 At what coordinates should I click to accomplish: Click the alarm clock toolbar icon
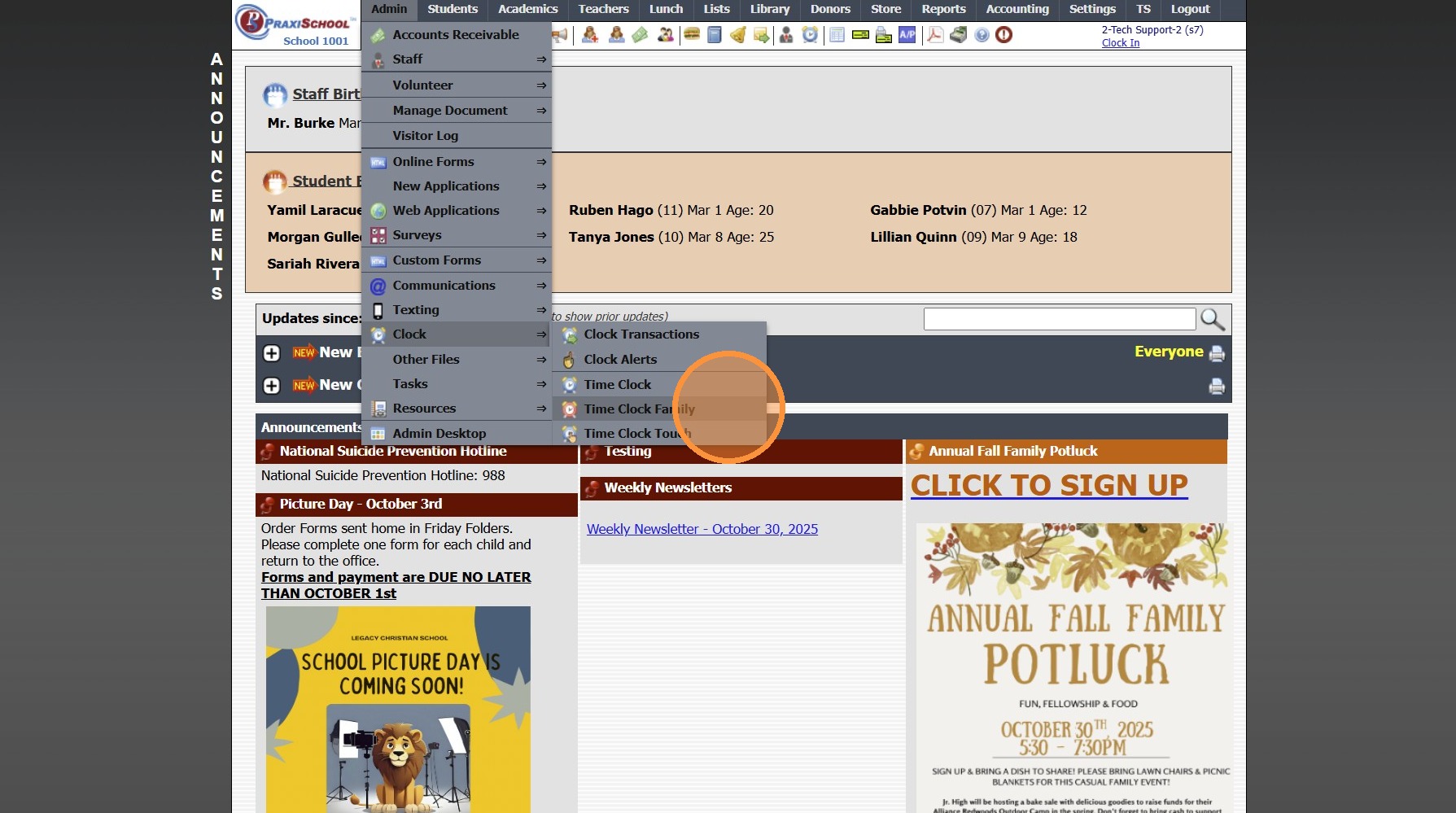pyautogui.click(x=810, y=35)
